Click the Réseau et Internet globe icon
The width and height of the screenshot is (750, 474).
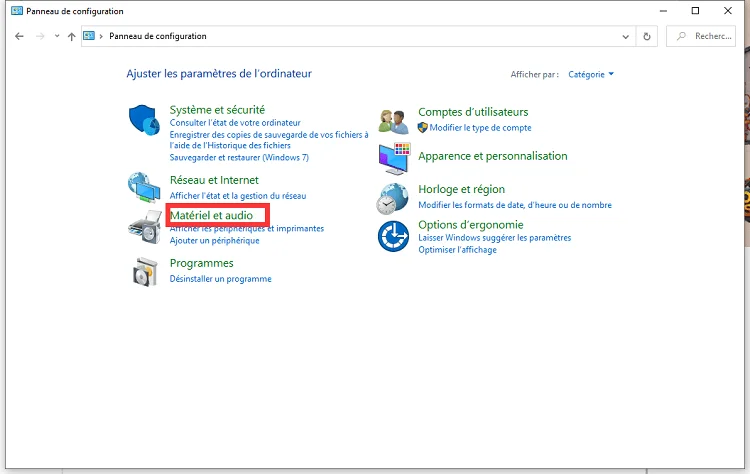144,187
